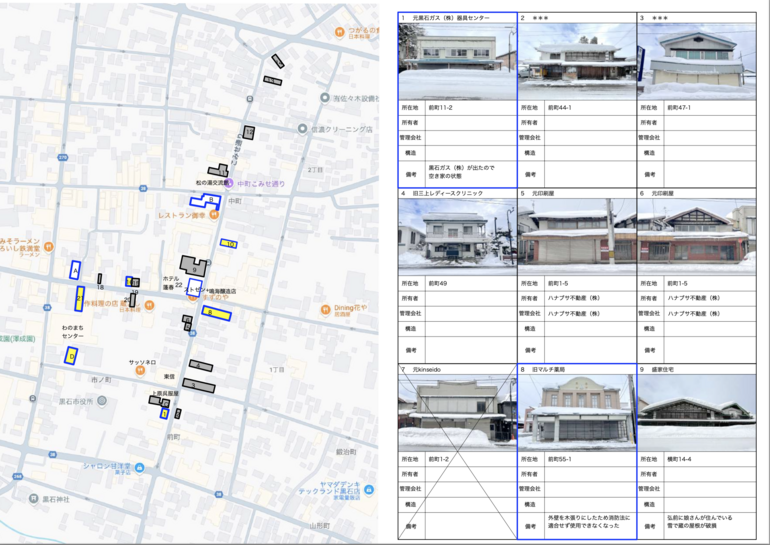Select the 信濃クリーニング店 map marker
Screen dimensions: 770x545
[x=301, y=129]
